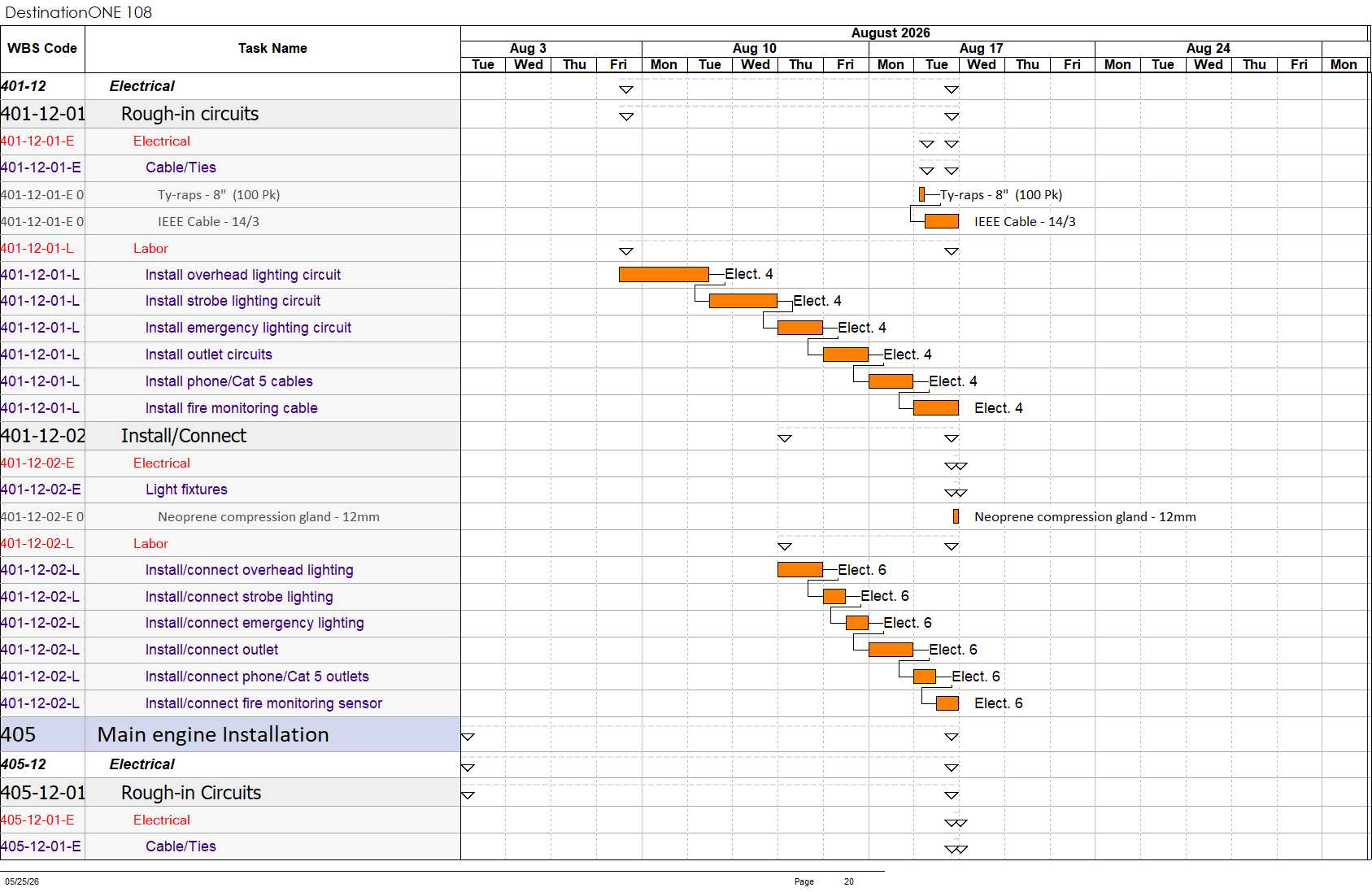Click the Ty-raps 8" small Gantt bar
This screenshot has width=1372, height=892.
tap(921, 194)
